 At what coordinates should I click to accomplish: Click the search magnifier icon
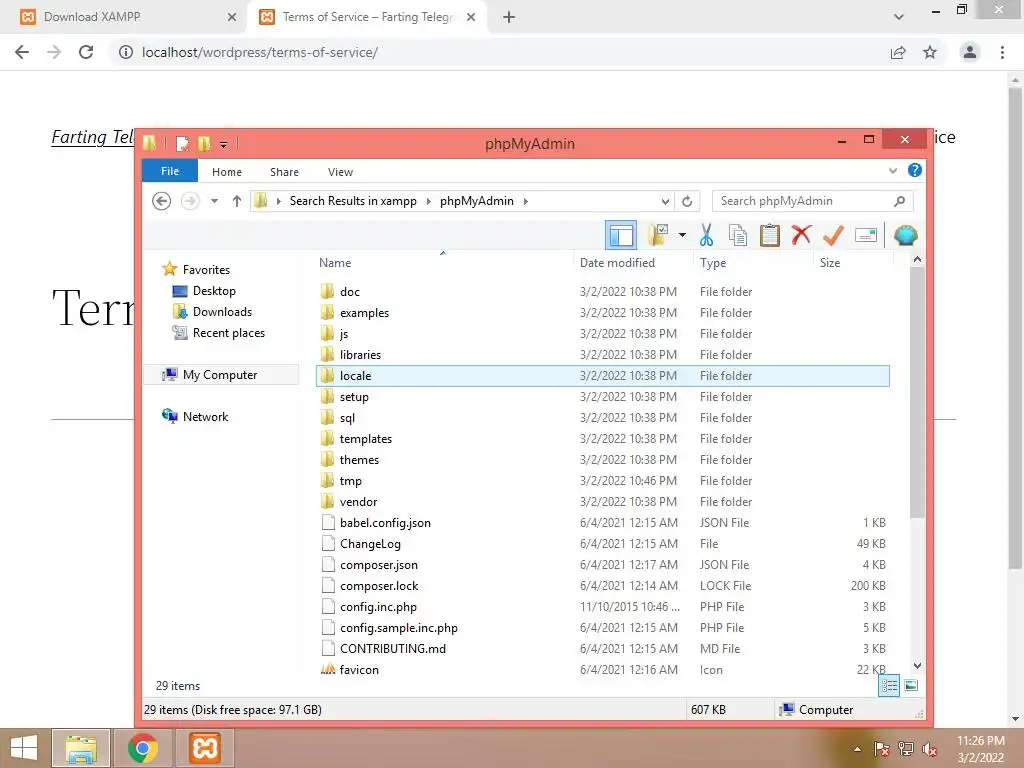click(899, 201)
